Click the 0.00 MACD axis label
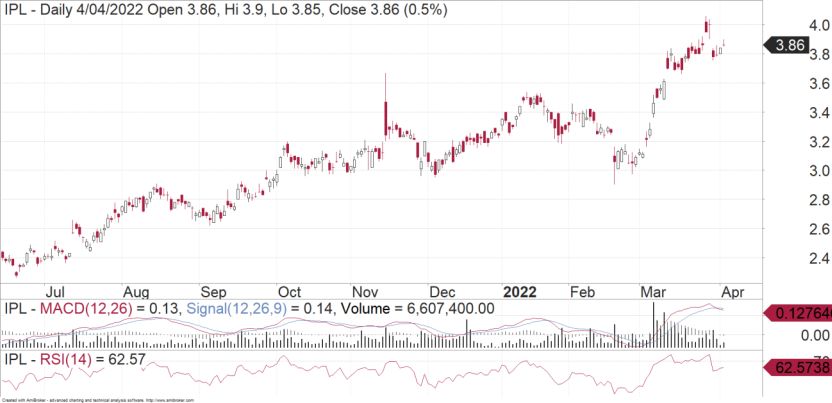Image resolution: width=832 pixels, height=403 pixels. tap(817, 335)
